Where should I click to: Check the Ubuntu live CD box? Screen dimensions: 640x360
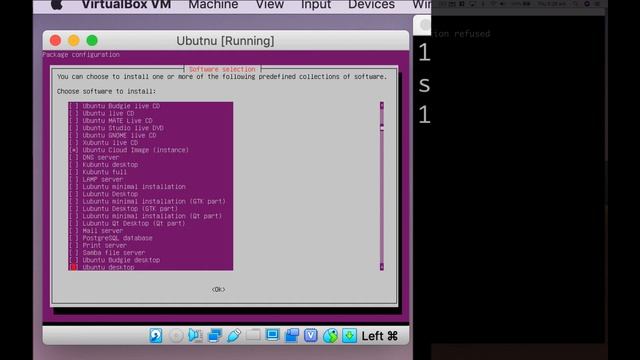coord(74,113)
